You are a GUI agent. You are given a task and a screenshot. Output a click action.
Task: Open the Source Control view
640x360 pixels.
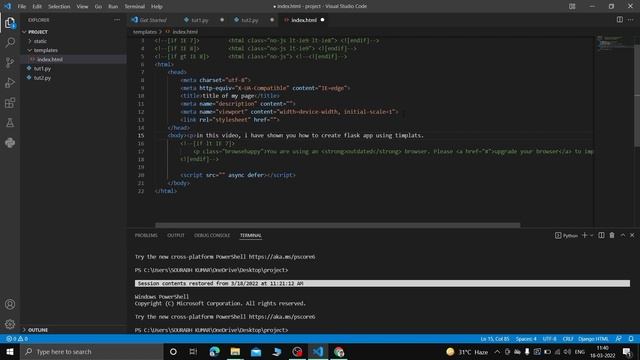tap(10, 62)
